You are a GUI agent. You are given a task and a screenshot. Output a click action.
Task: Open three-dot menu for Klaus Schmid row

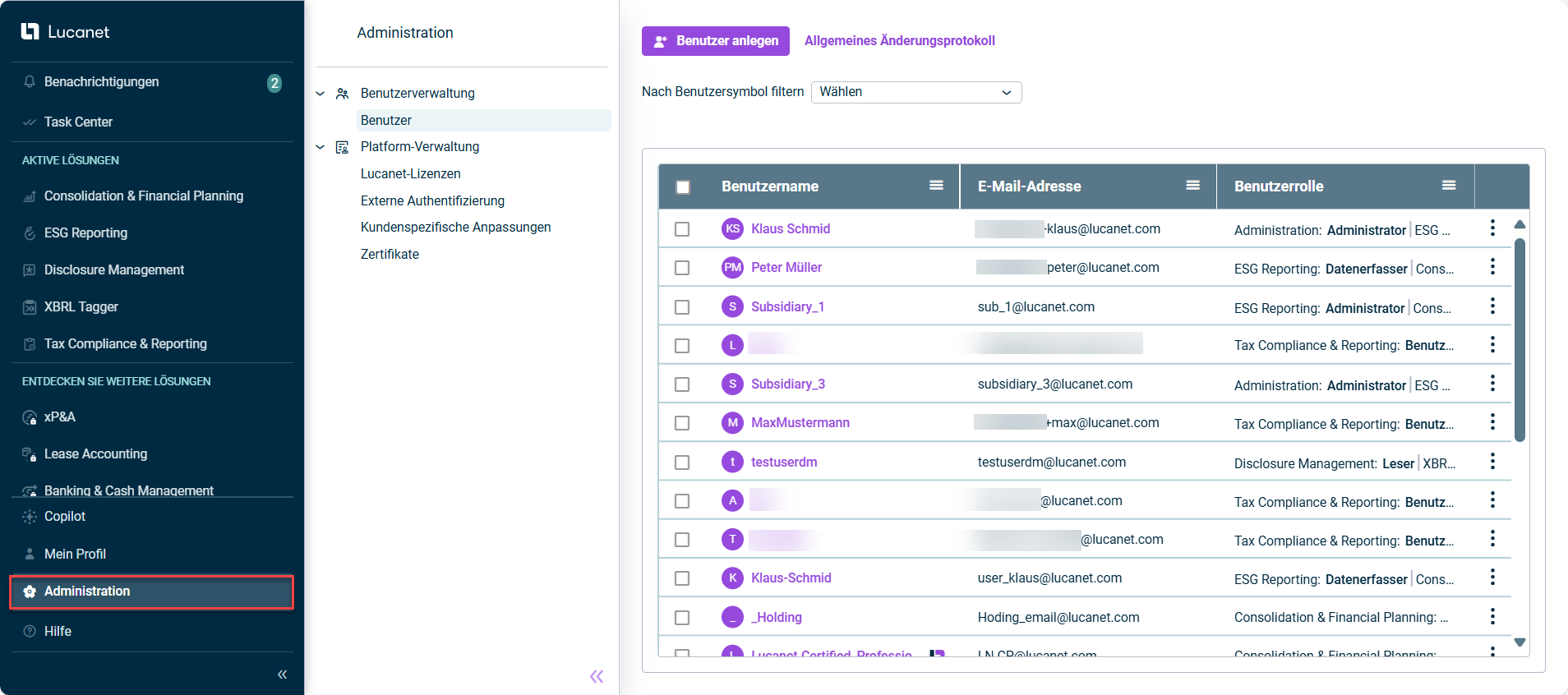[x=1492, y=228]
